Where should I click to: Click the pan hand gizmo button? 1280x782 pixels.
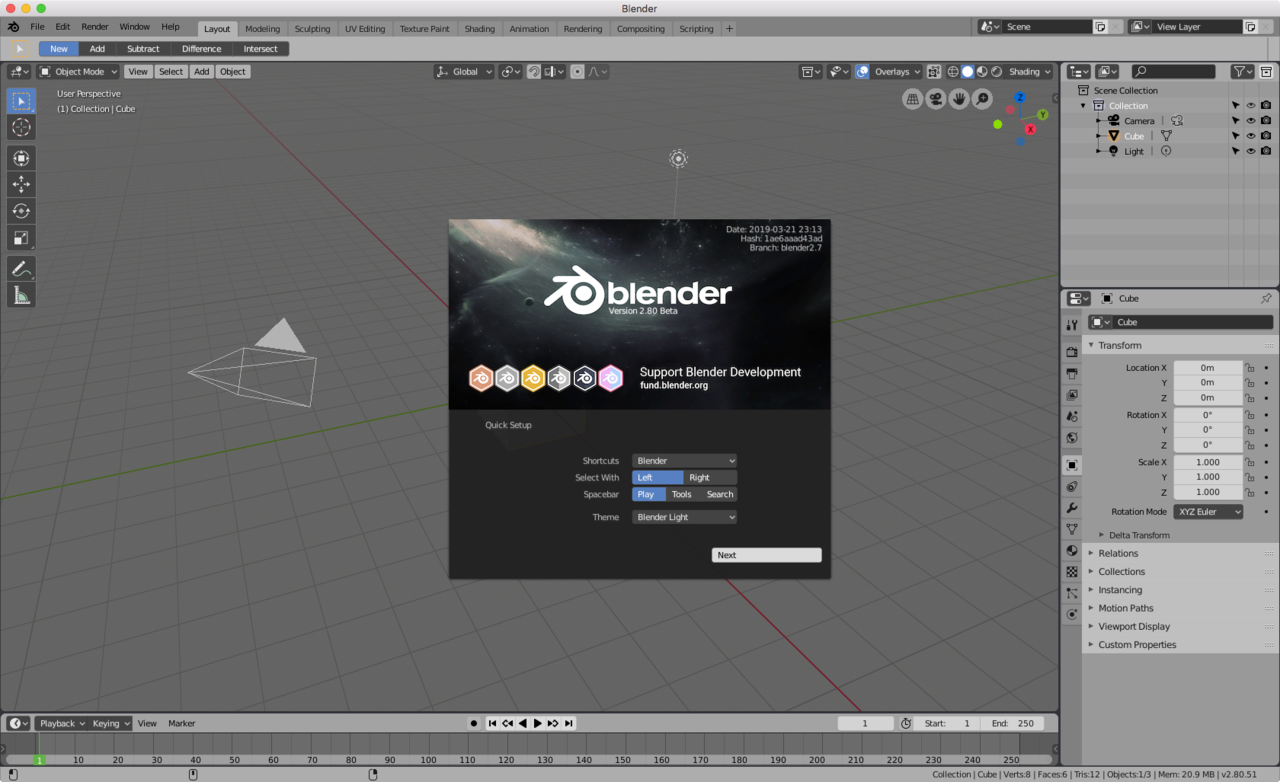(959, 99)
